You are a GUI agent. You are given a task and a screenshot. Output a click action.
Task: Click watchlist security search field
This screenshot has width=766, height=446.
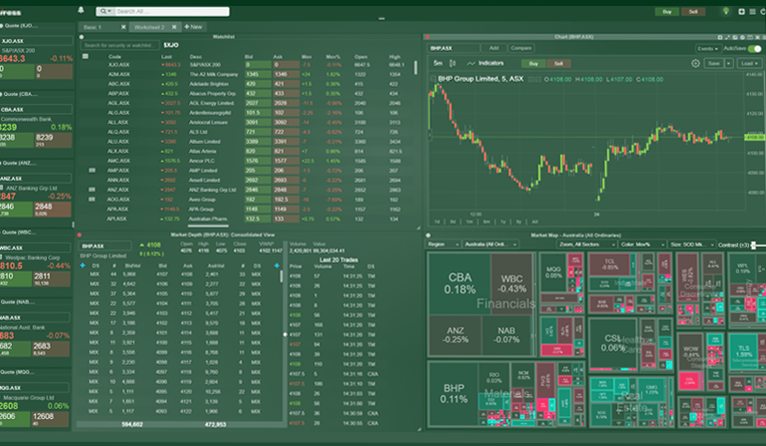pyautogui.click(x=119, y=45)
